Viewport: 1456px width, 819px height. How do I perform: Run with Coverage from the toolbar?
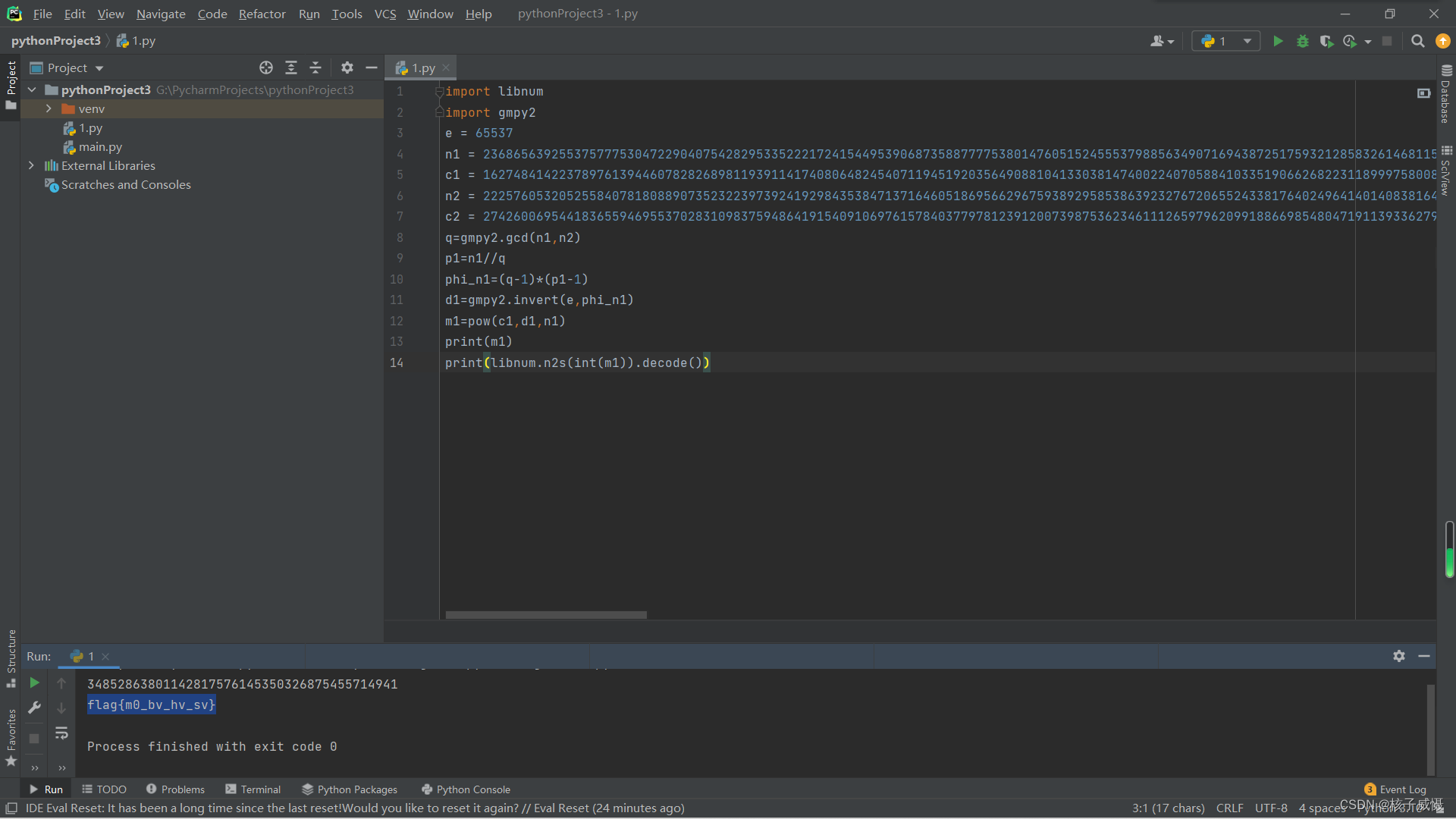1326,41
